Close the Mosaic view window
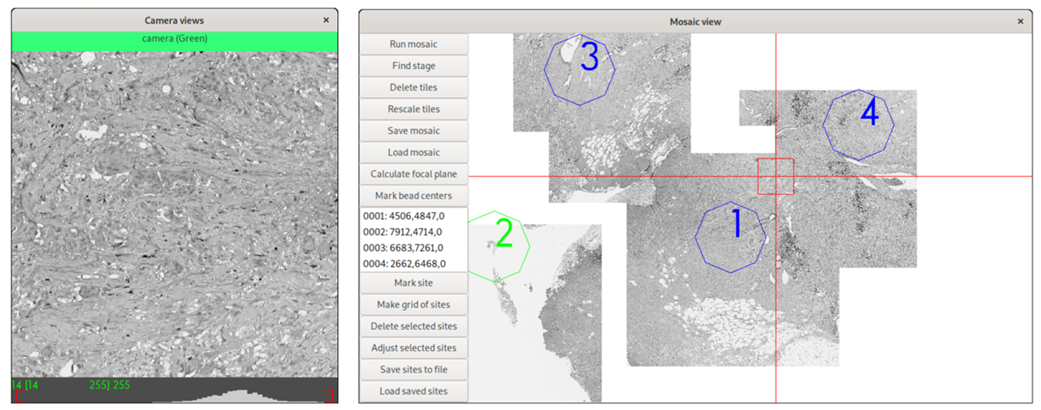The height and width of the screenshot is (410, 1041). (1020, 22)
